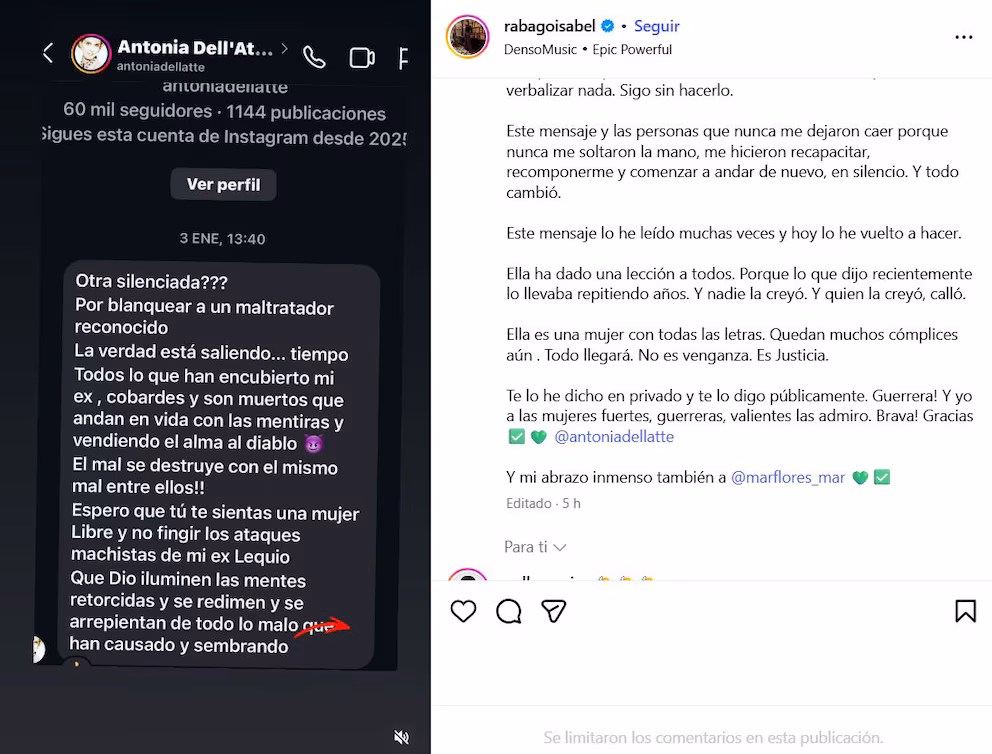Expand the Para ti comments sort dropdown

coord(535,547)
